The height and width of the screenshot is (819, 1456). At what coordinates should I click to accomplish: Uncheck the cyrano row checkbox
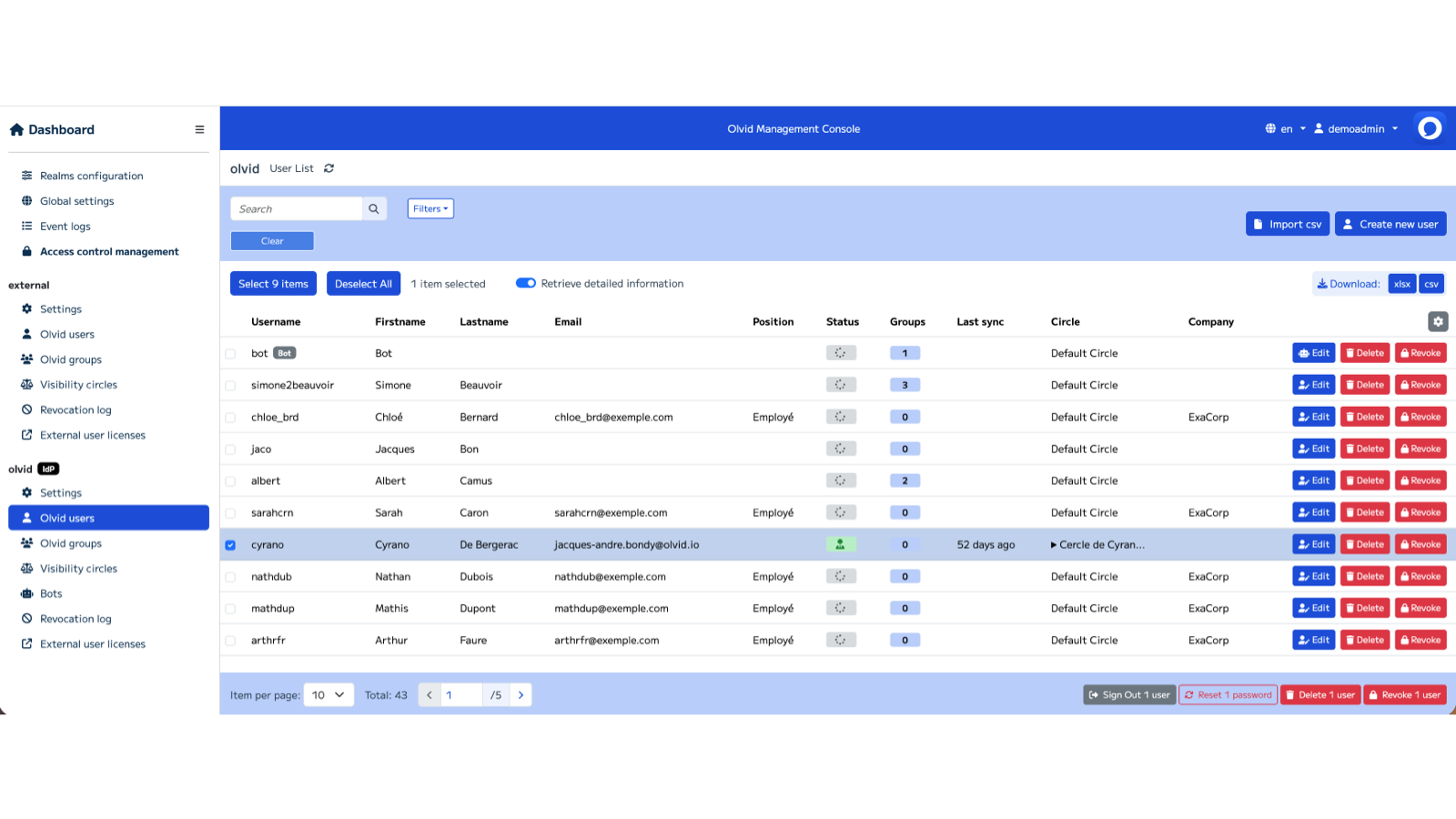point(231,544)
